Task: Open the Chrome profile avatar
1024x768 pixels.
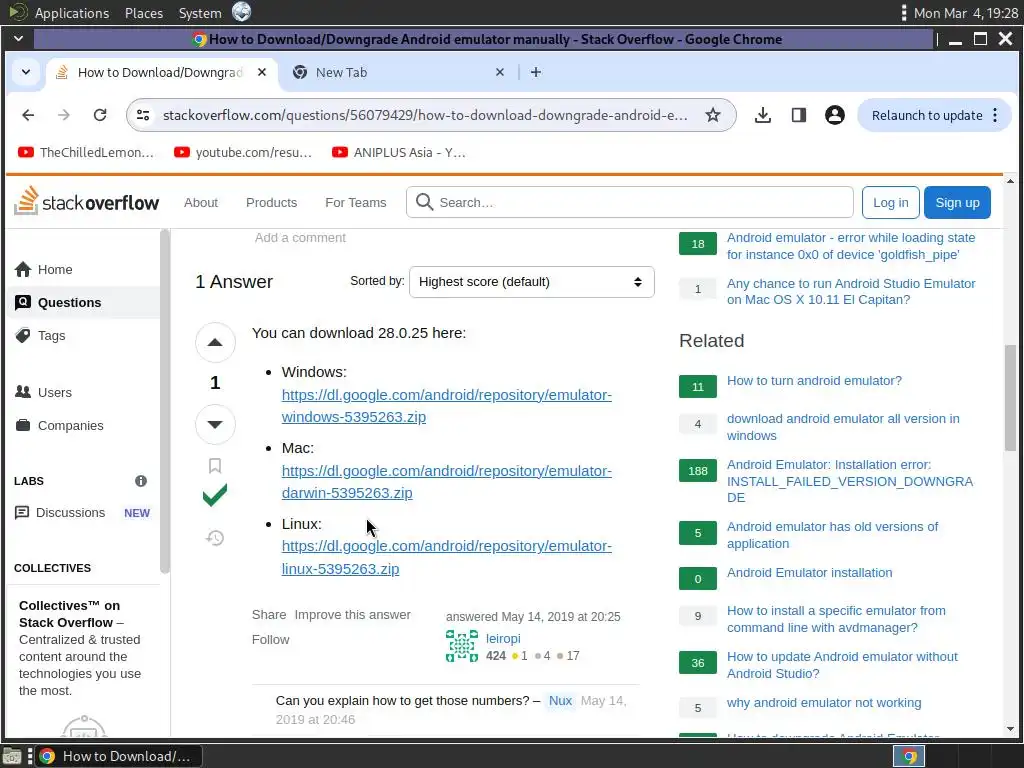Action: pos(835,116)
